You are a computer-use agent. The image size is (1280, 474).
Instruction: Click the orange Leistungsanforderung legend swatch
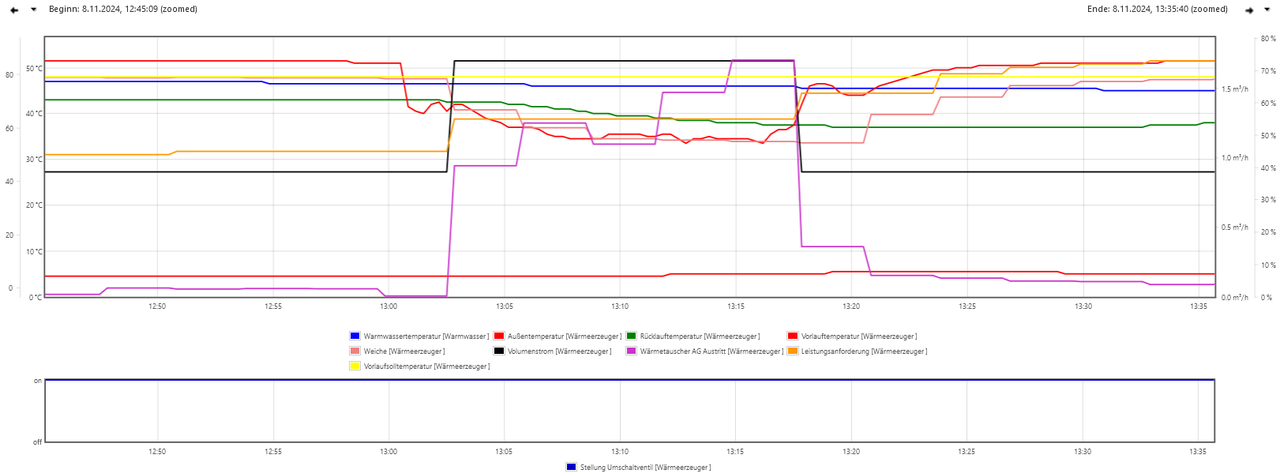click(793, 351)
